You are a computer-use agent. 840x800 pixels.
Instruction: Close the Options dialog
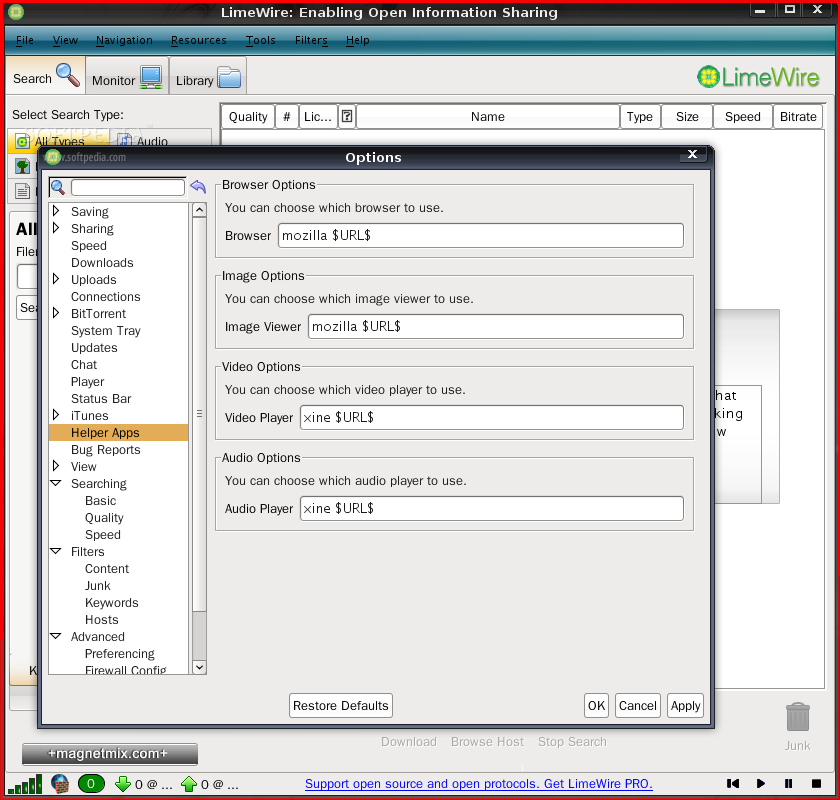coord(693,154)
